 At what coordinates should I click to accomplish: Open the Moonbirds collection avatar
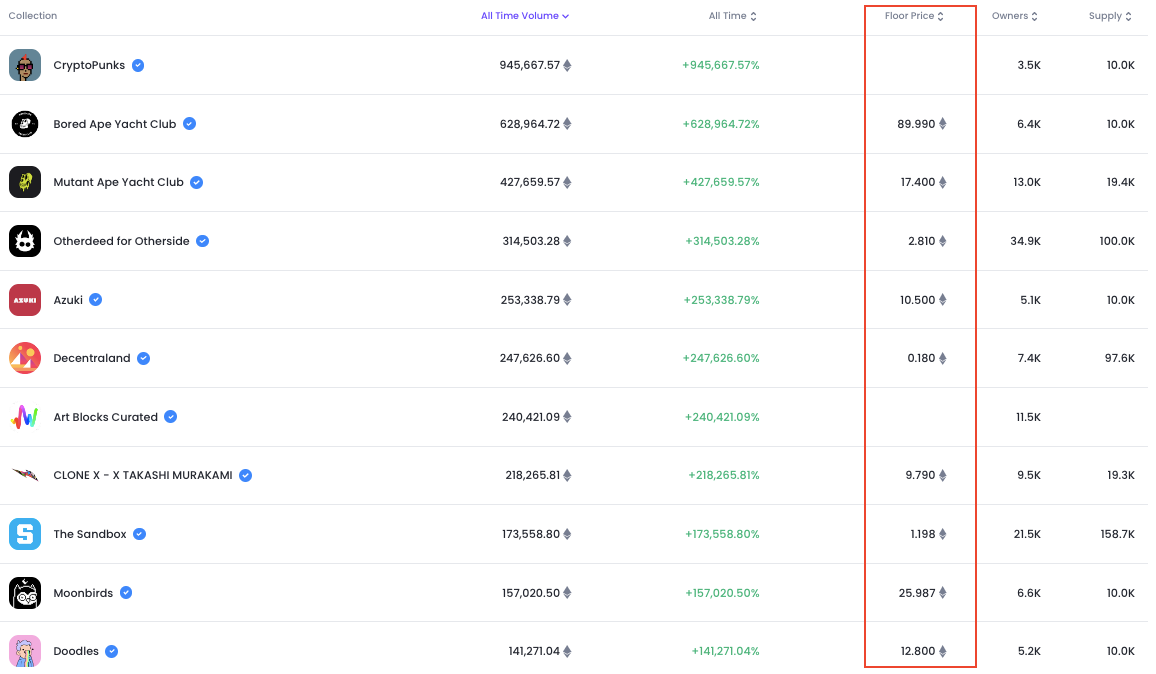click(x=24, y=593)
